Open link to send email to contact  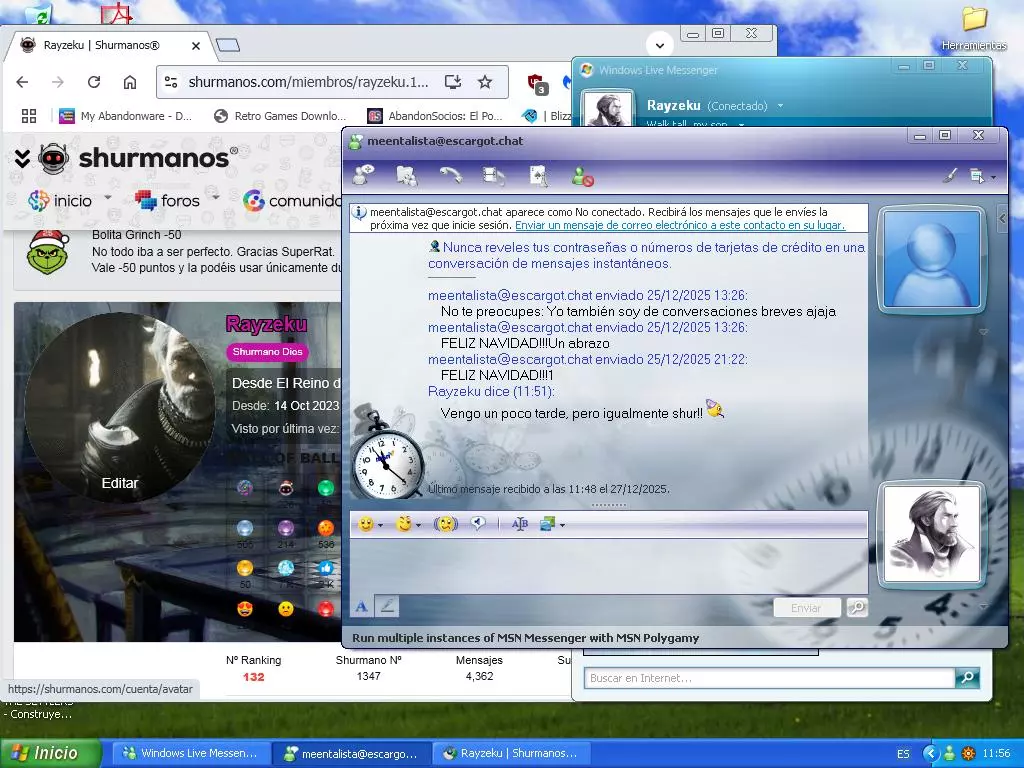pyautogui.click(x=680, y=225)
